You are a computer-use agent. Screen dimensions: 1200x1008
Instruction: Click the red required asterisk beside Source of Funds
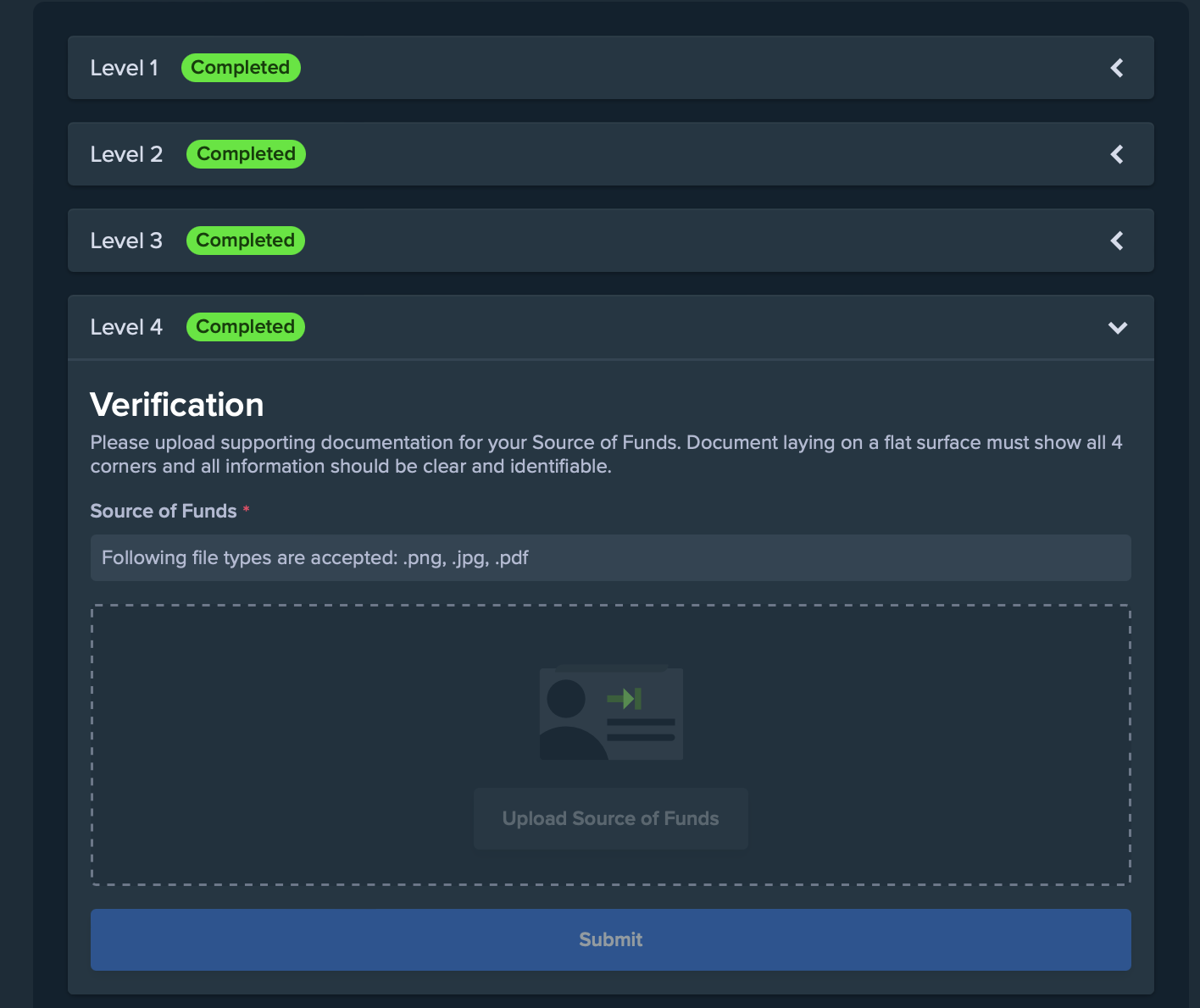tap(246, 508)
